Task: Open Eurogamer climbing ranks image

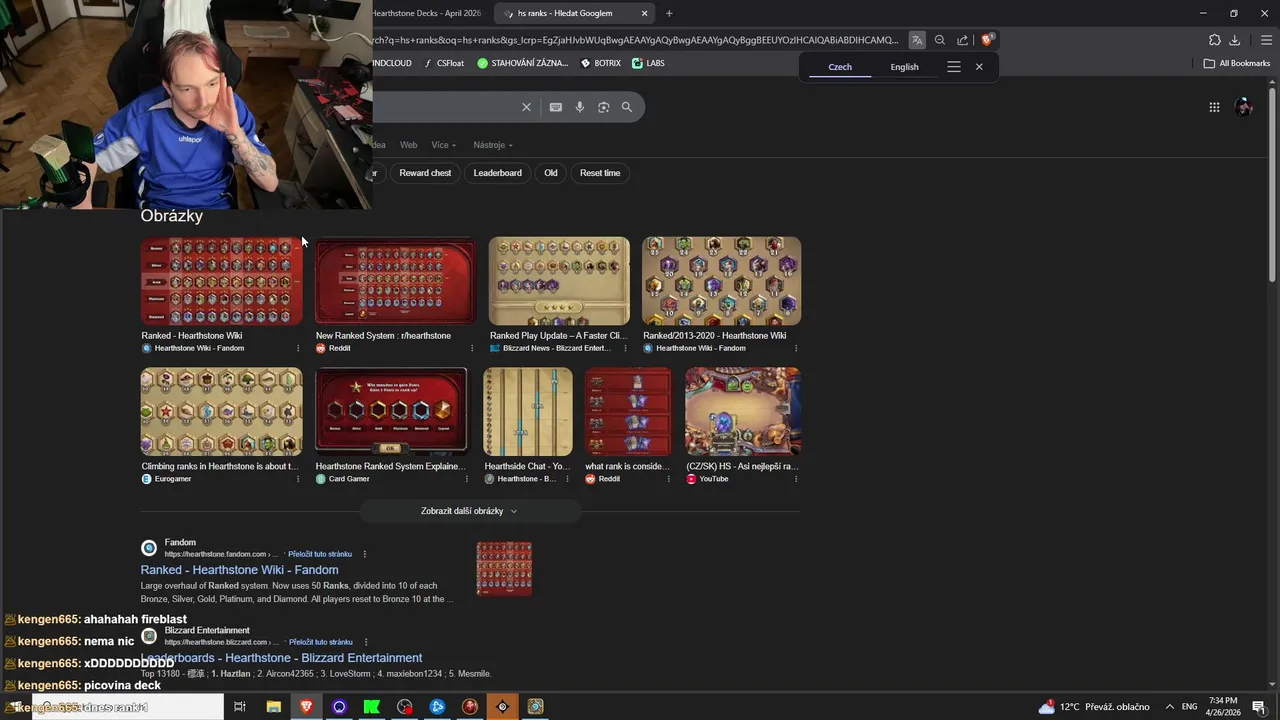Action: pyautogui.click(x=221, y=412)
